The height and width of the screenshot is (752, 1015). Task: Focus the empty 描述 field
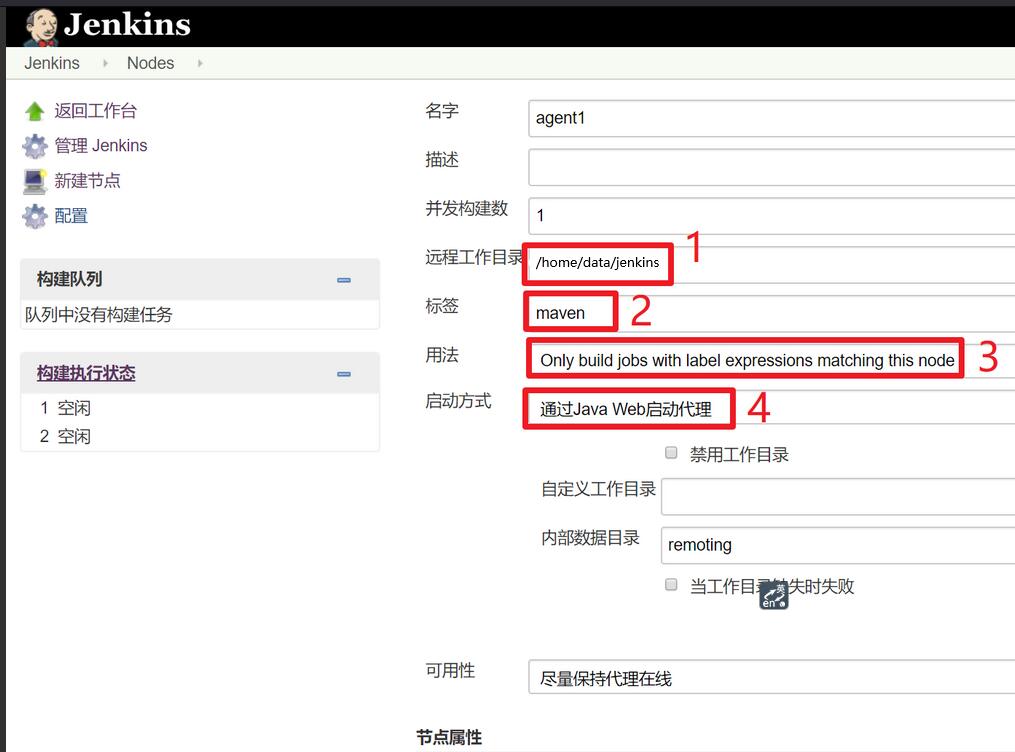pyautogui.click(x=772, y=167)
